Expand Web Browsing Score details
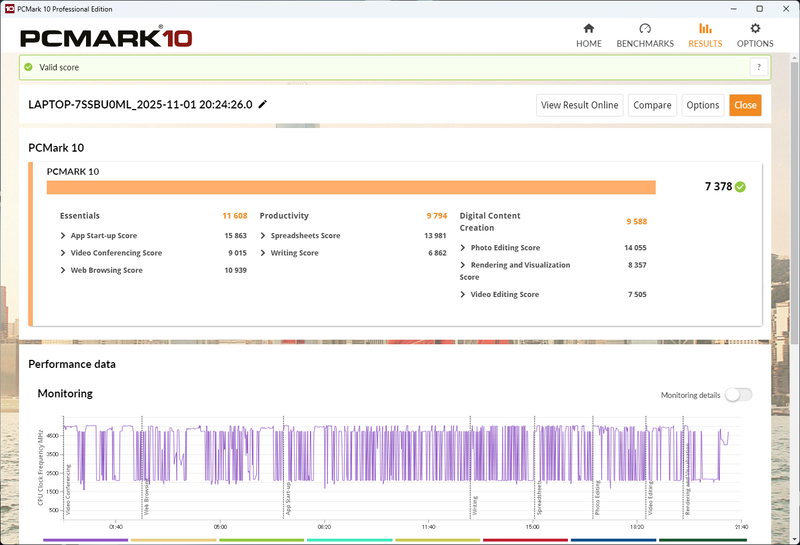Screen dimensions: 800x545 click(x=63, y=270)
